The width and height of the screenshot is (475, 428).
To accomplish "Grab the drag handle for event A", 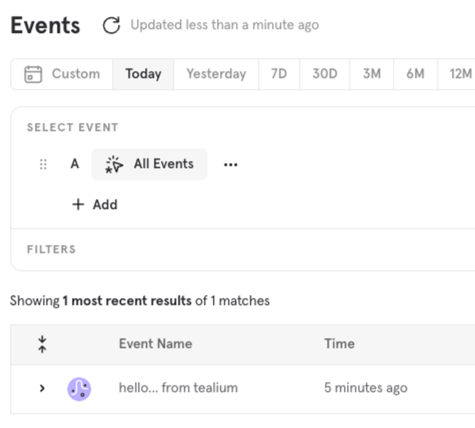I will pyautogui.click(x=43, y=164).
